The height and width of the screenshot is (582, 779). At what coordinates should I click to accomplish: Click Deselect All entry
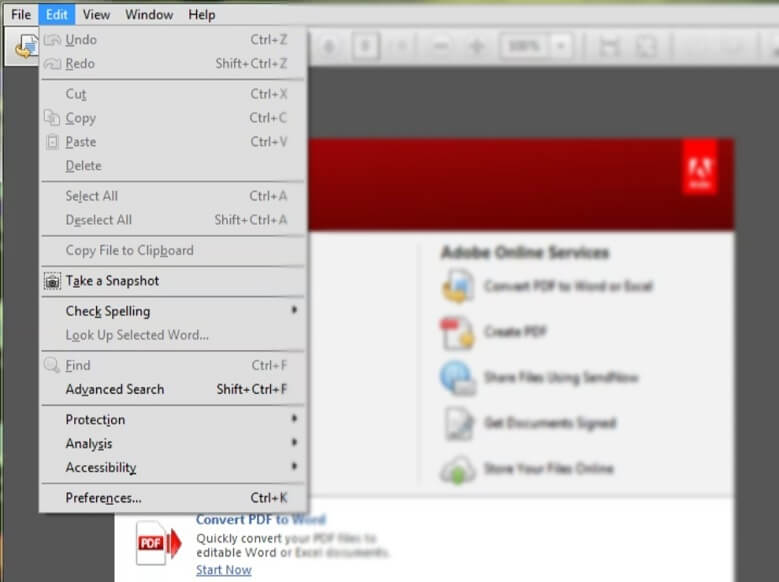(173, 220)
